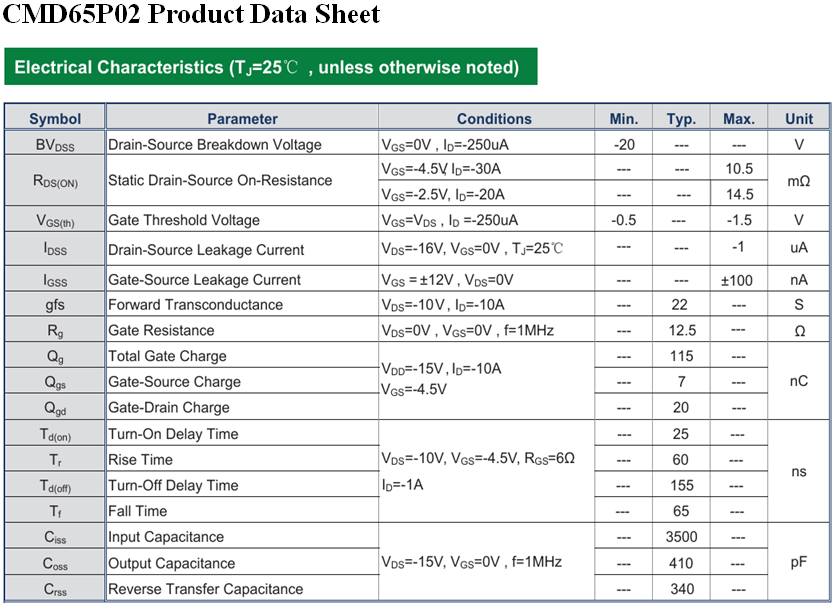Screen dimensions: 836x605
Task: Select the Input Capacitance value 3500
Action: (x=681, y=536)
